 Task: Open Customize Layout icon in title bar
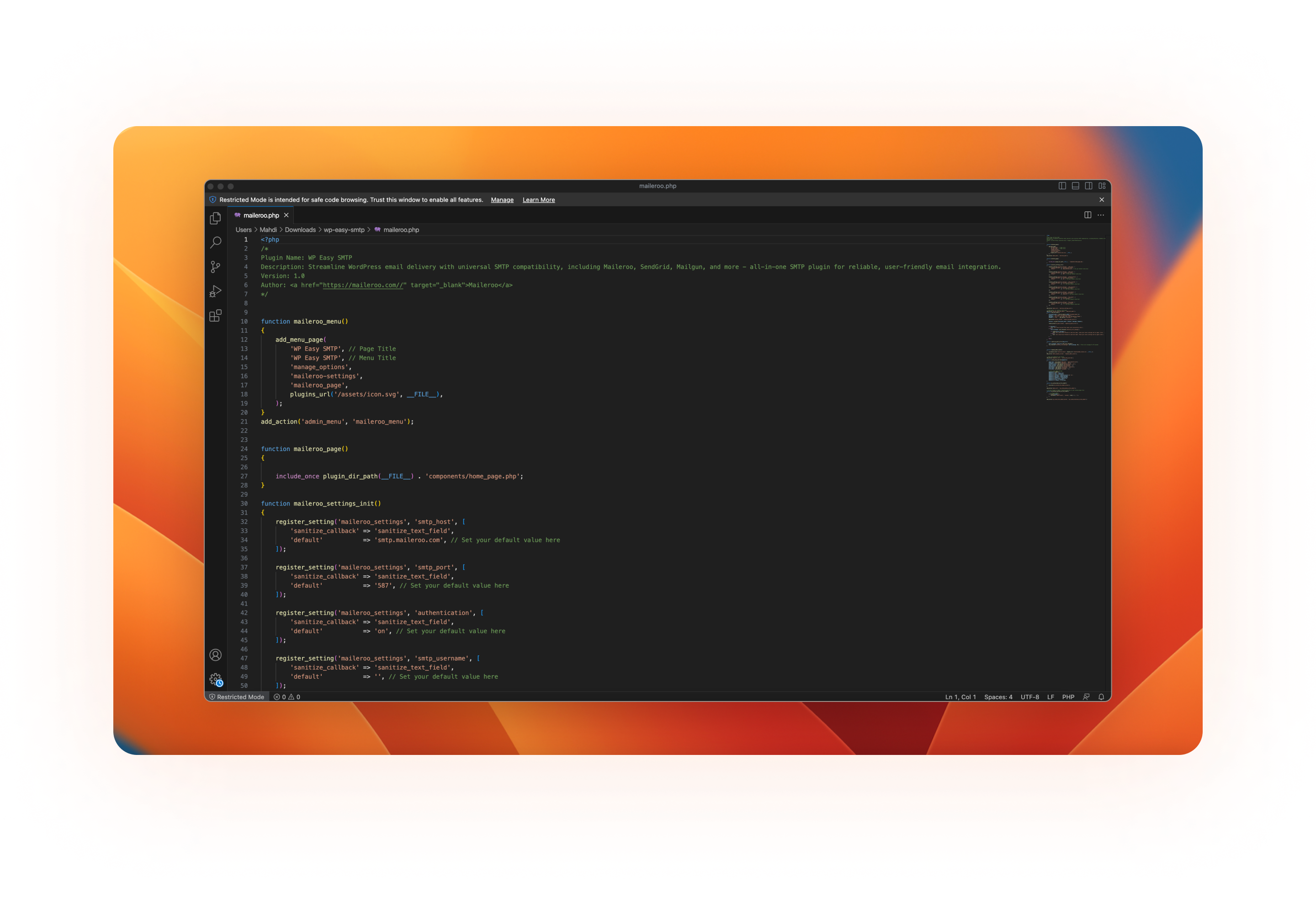click(1102, 186)
